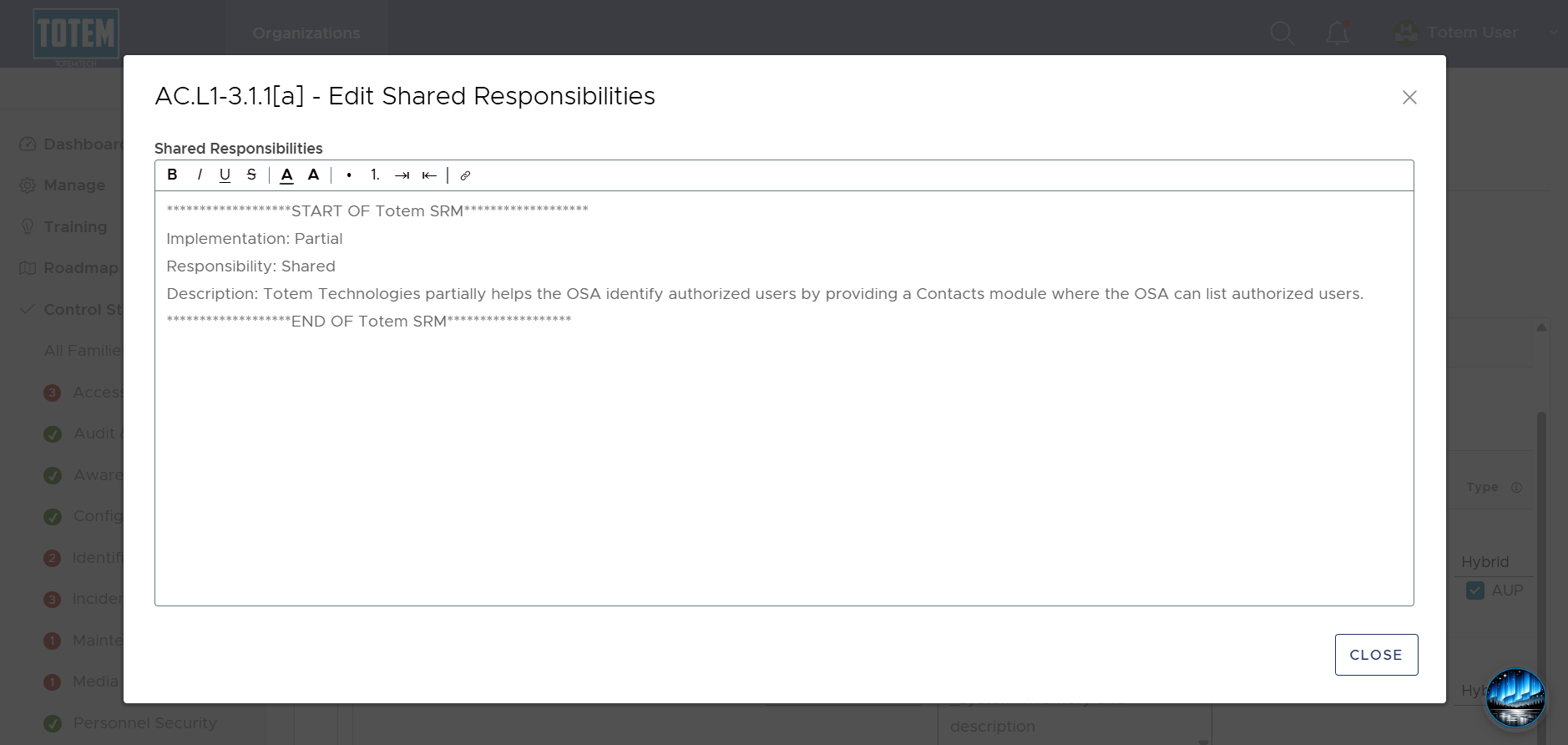Screen dimensions: 1568x745
Task: Expand the user menu dropdown arrow
Action: tap(1554, 33)
